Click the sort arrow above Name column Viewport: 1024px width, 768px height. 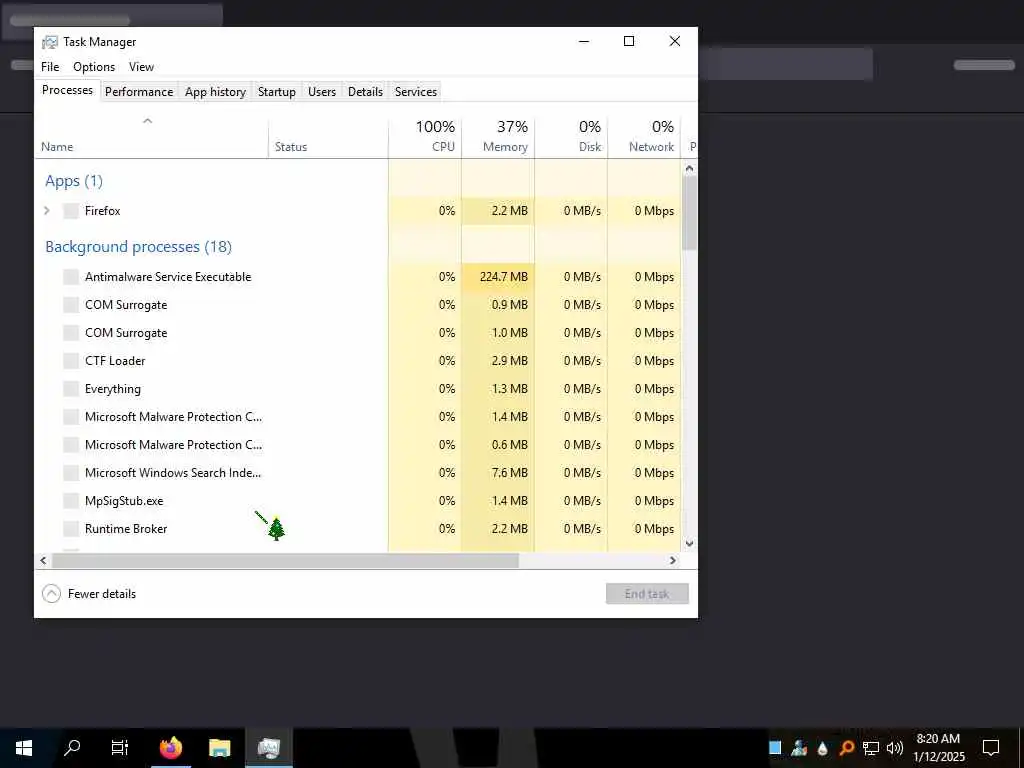tap(148, 121)
